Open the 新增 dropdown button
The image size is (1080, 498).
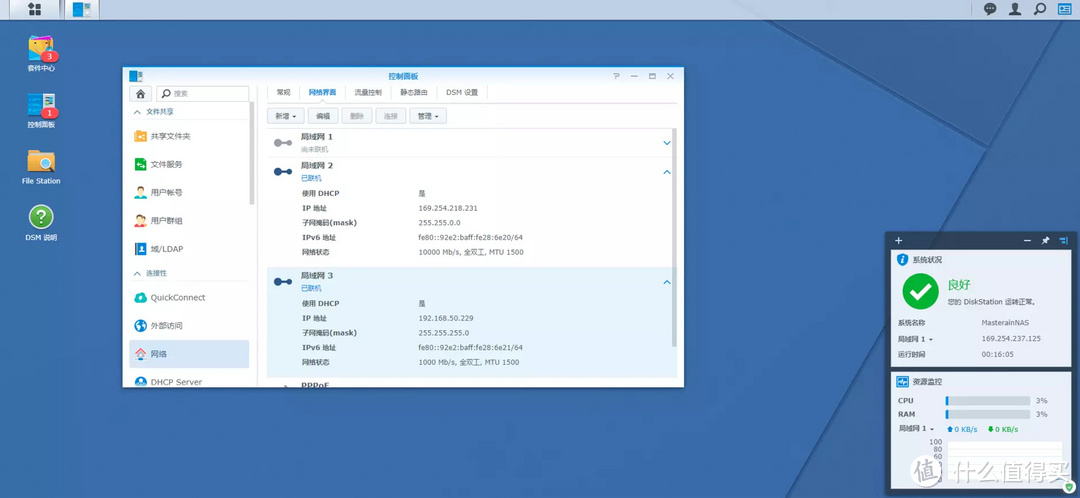point(285,116)
